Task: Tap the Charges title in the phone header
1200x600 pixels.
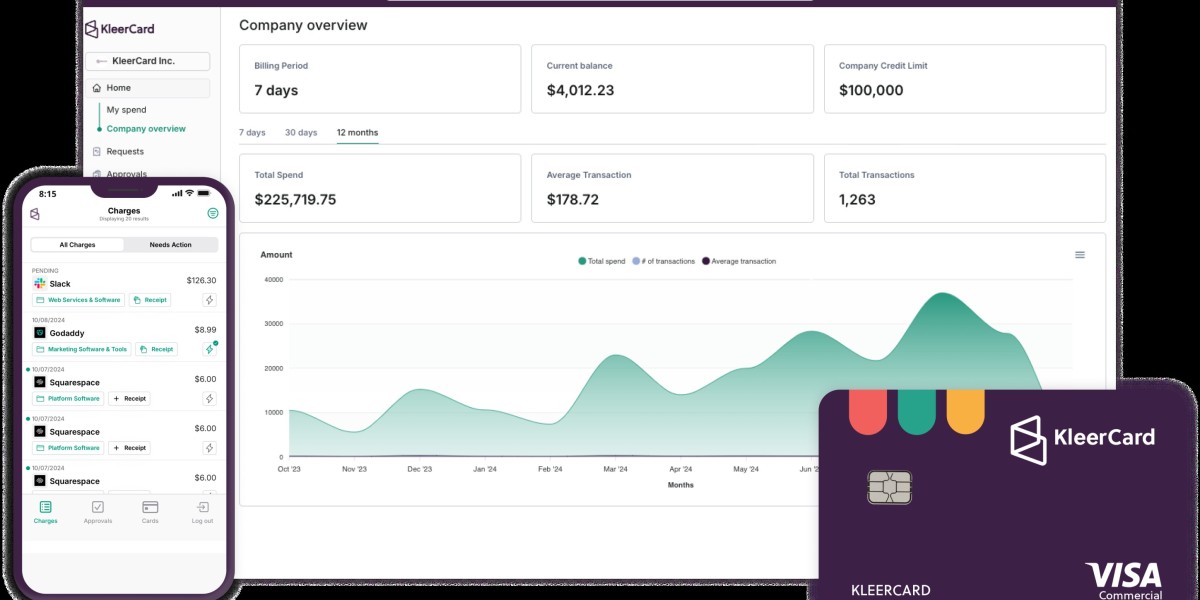Action: pos(124,211)
